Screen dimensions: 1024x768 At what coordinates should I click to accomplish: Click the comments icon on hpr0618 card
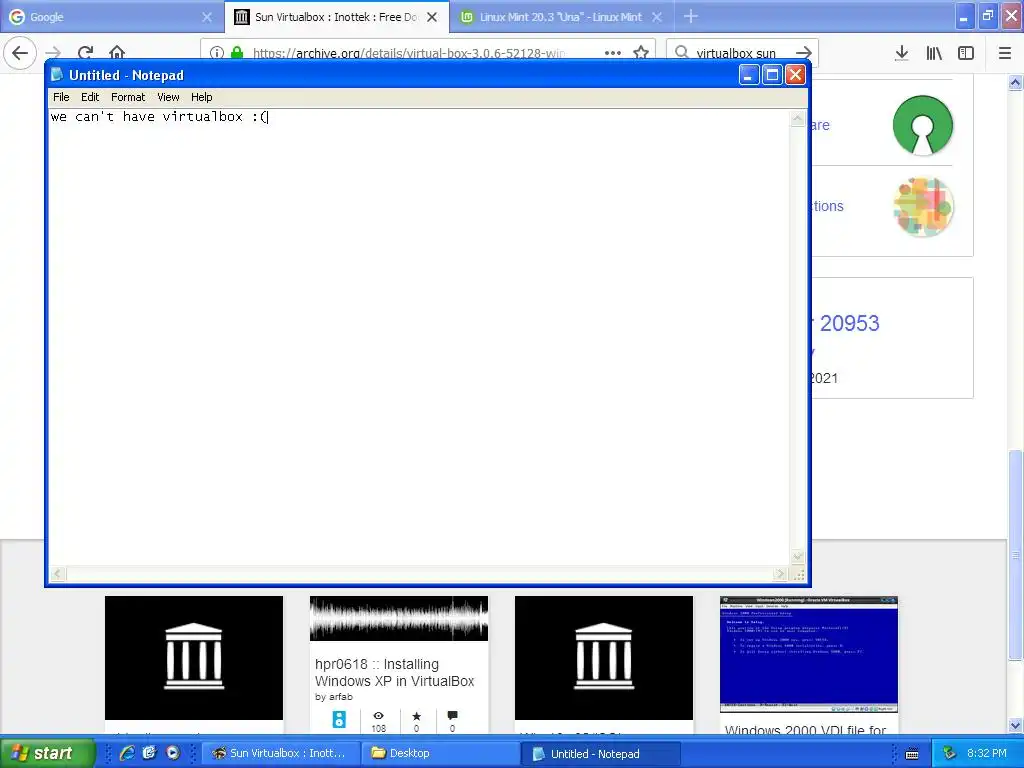(x=453, y=716)
